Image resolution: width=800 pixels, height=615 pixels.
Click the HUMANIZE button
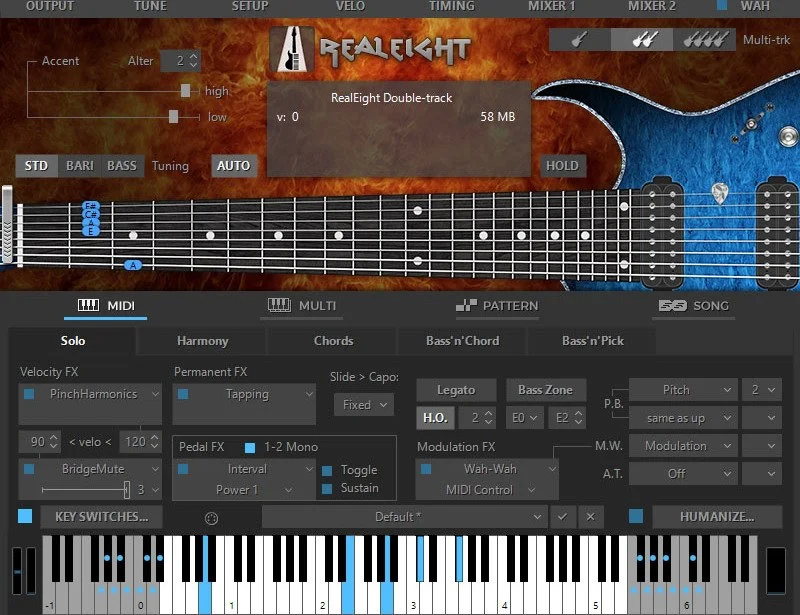click(717, 516)
